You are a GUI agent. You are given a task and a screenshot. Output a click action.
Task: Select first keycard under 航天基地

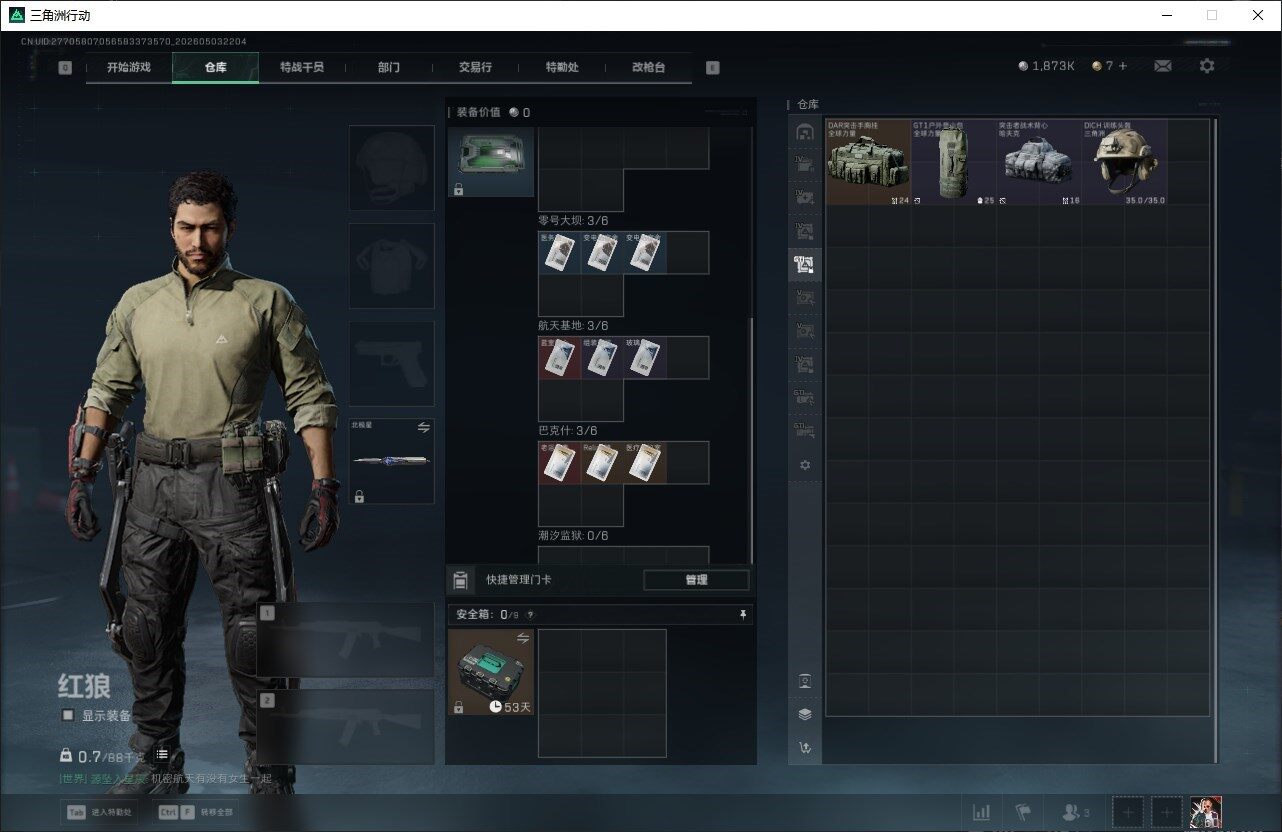pyautogui.click(x=560, y=358)
